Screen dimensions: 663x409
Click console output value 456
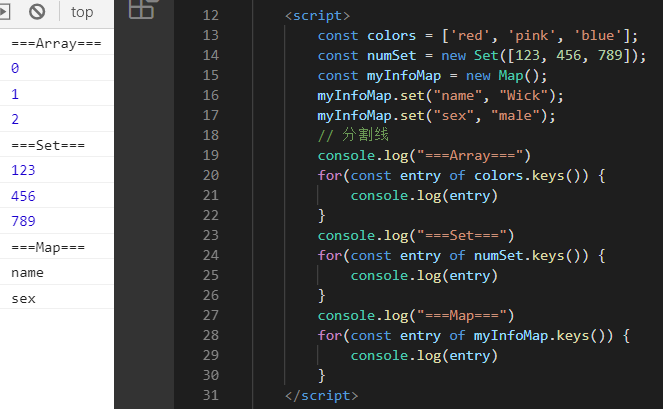coord(23,196)
